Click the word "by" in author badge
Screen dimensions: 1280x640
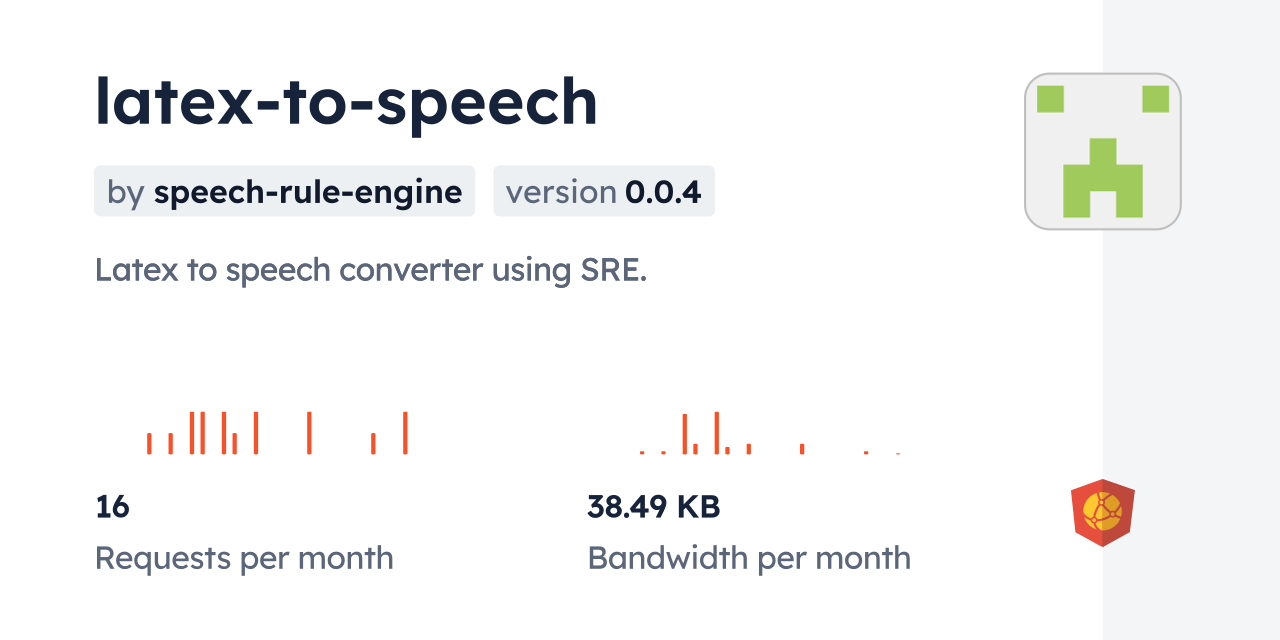pyautogui.click(x=126, y=191)
